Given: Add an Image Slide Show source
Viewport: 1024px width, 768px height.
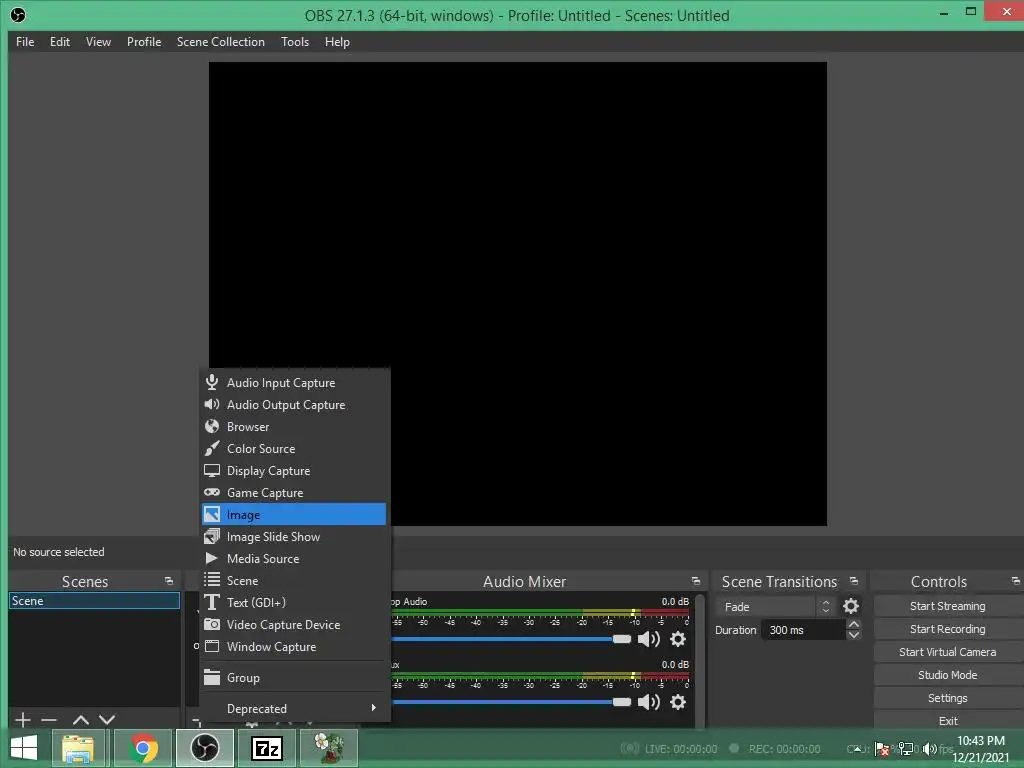Looking at the screenshot, I should [x=294, y=537].
